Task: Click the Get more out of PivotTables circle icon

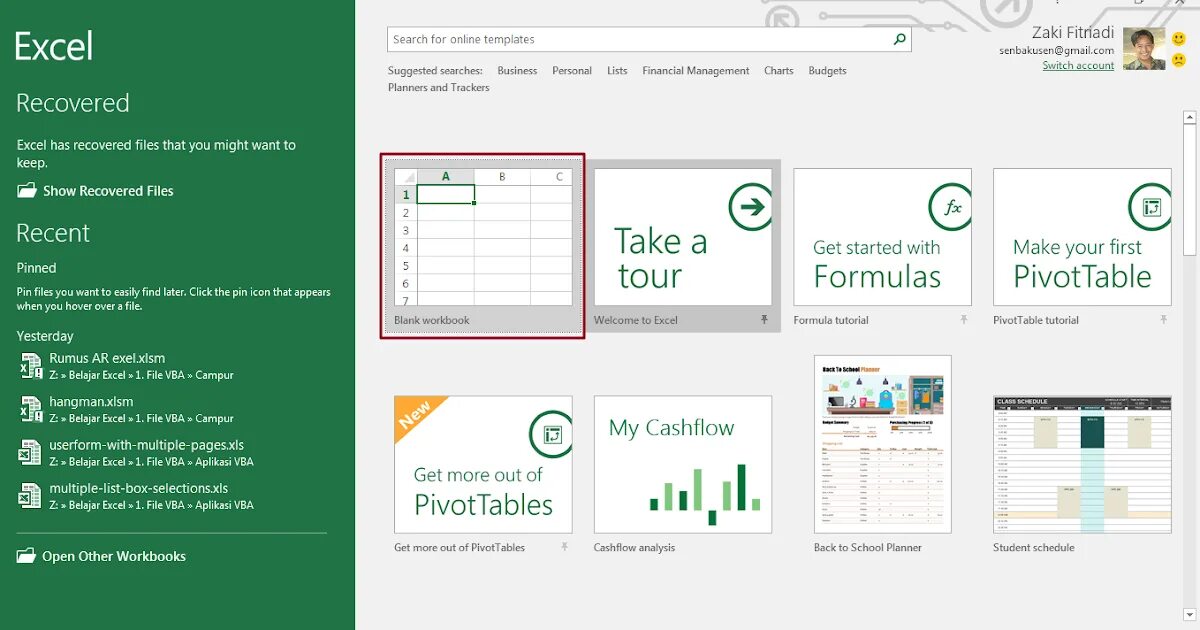Action: point(551,433)
